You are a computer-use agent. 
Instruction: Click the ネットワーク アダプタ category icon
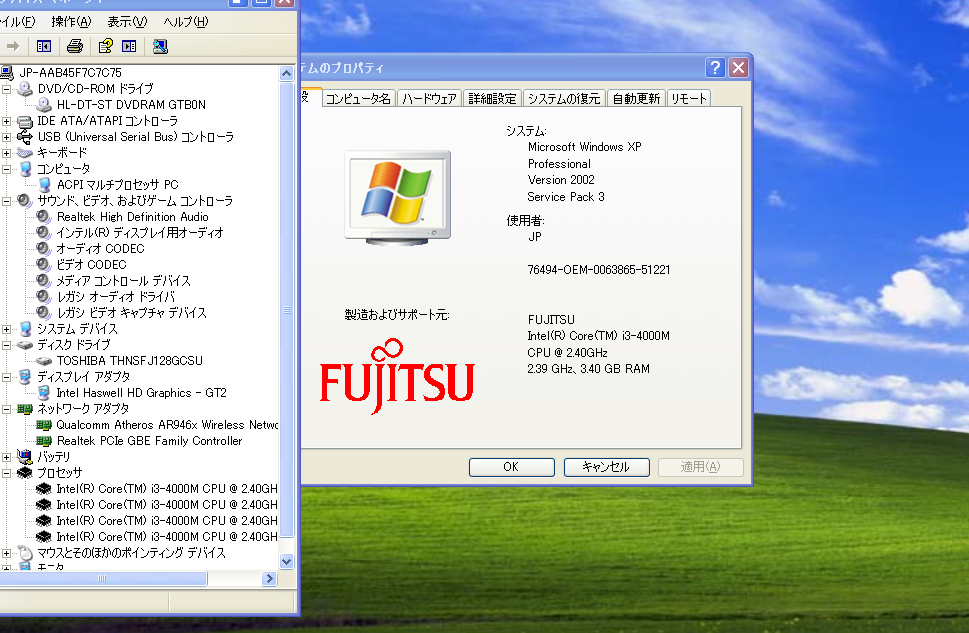25,409
